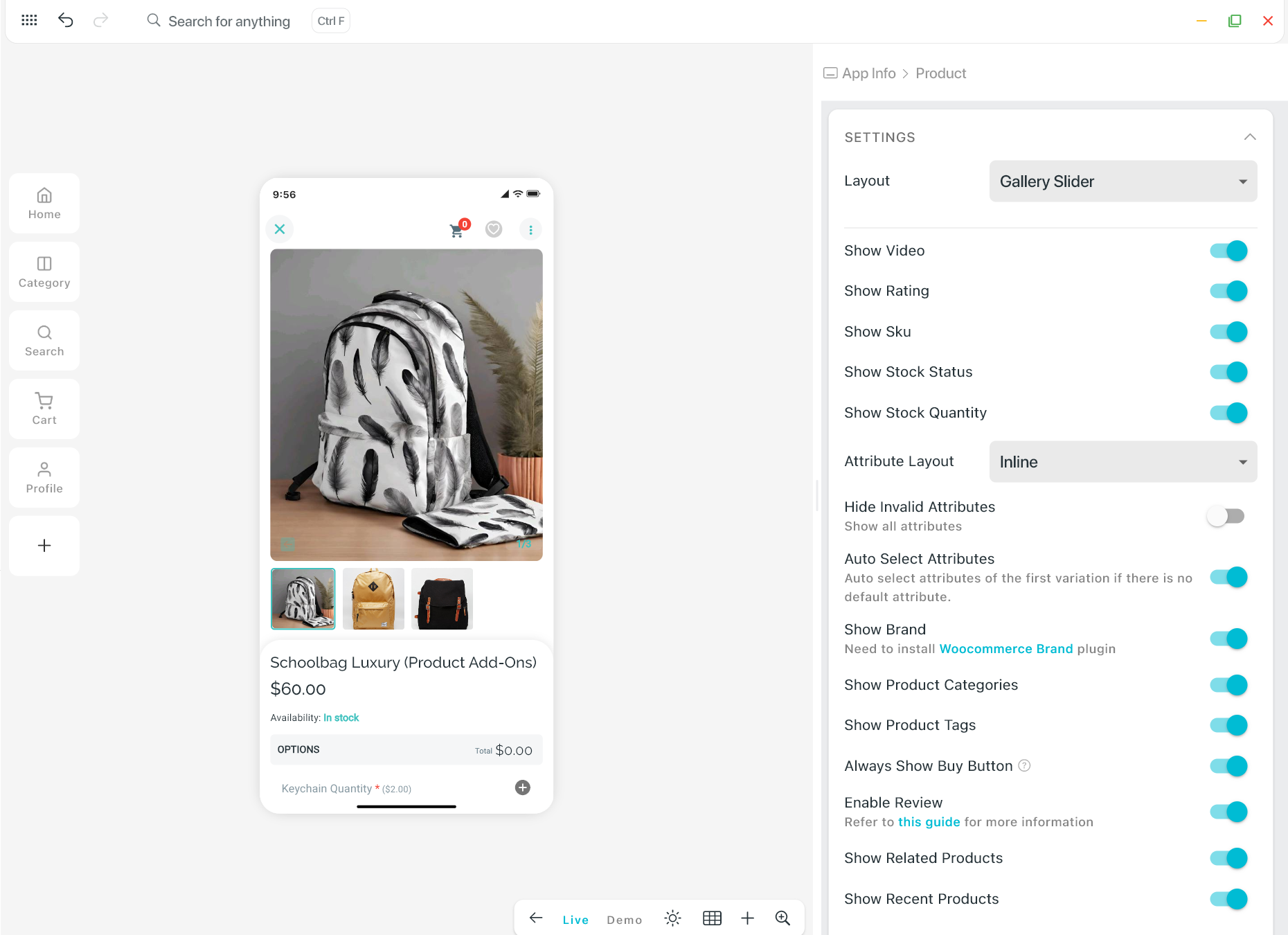This screenshot has height=935, width=1288.
Task: Open the apps grid menu icon
Action: tap(29, 20)
